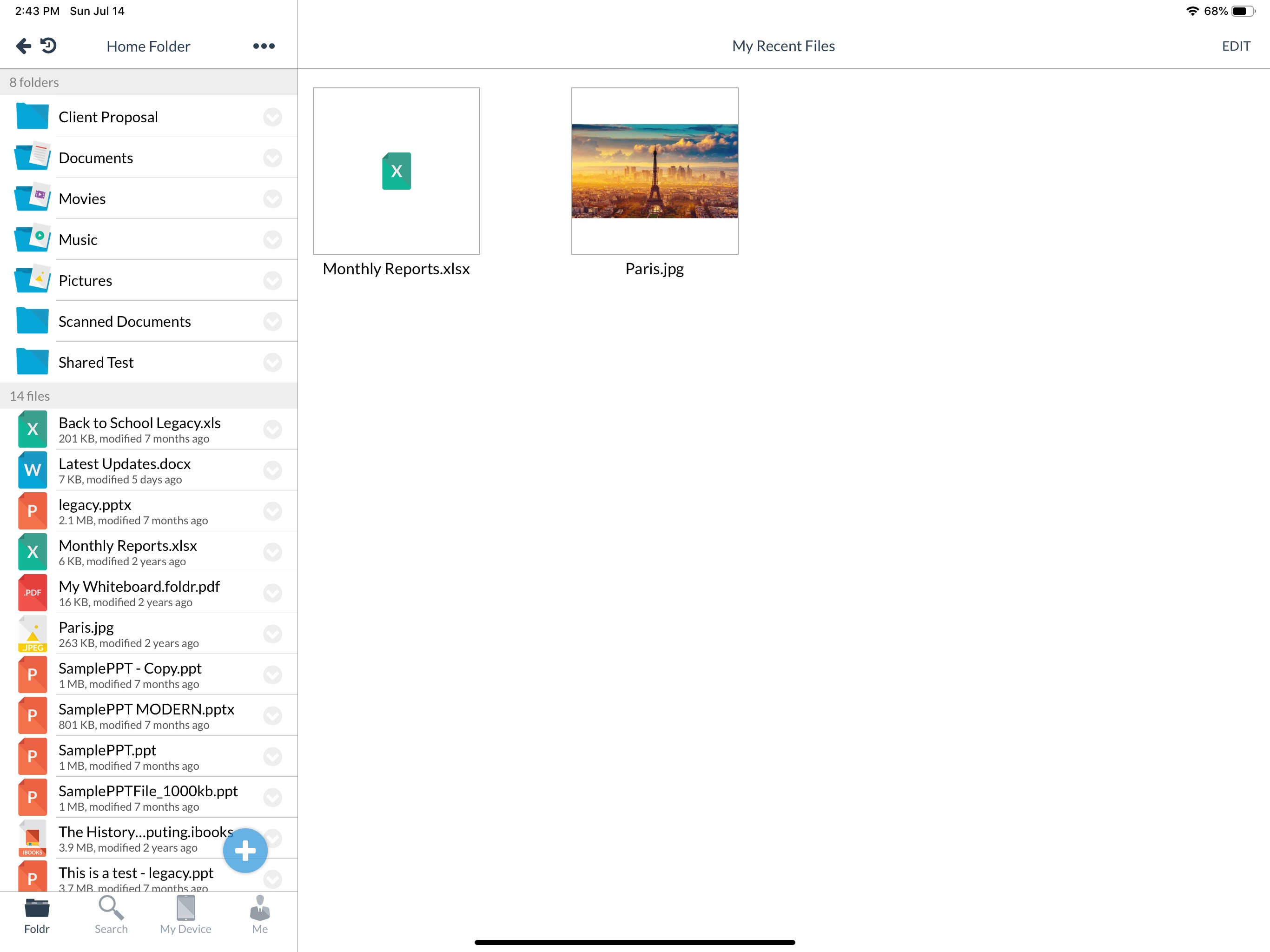The width and height of the screenshot is (1270, 952).
Task: Expand options chevron for My Whiteboard.foldr.pdf
Action: tap(273, 593)
